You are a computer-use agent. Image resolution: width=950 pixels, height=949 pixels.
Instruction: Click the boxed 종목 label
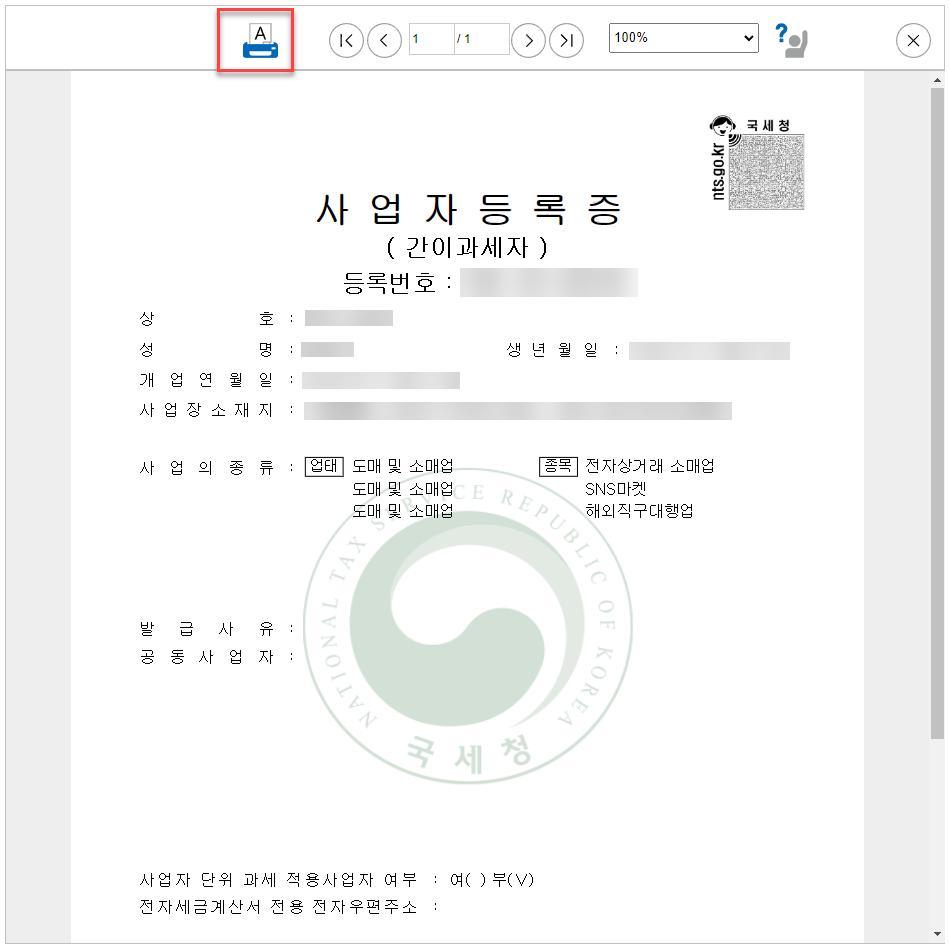pyautogui.click(x=558, y=466)
